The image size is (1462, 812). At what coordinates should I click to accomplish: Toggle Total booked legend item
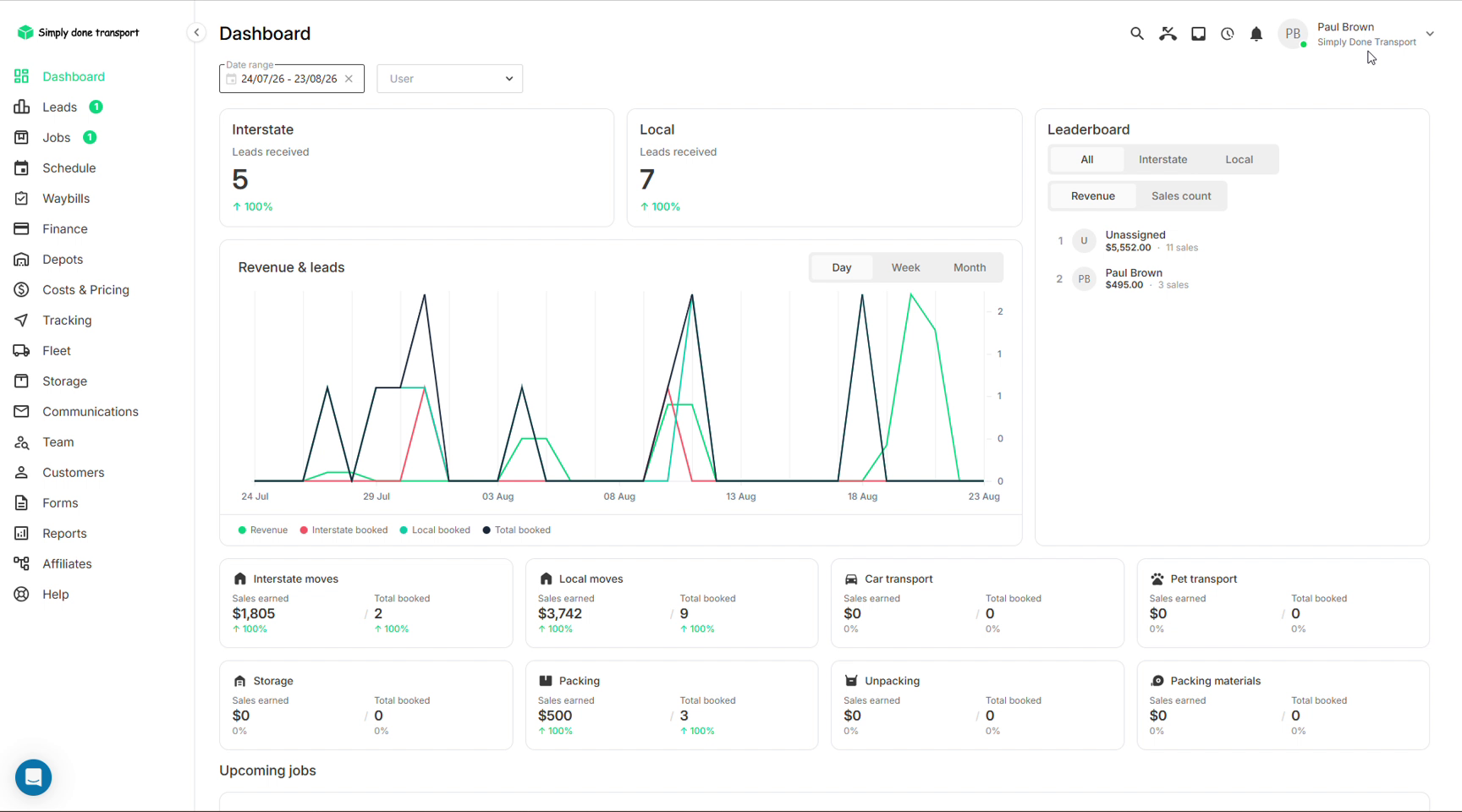tap(516, 530)
